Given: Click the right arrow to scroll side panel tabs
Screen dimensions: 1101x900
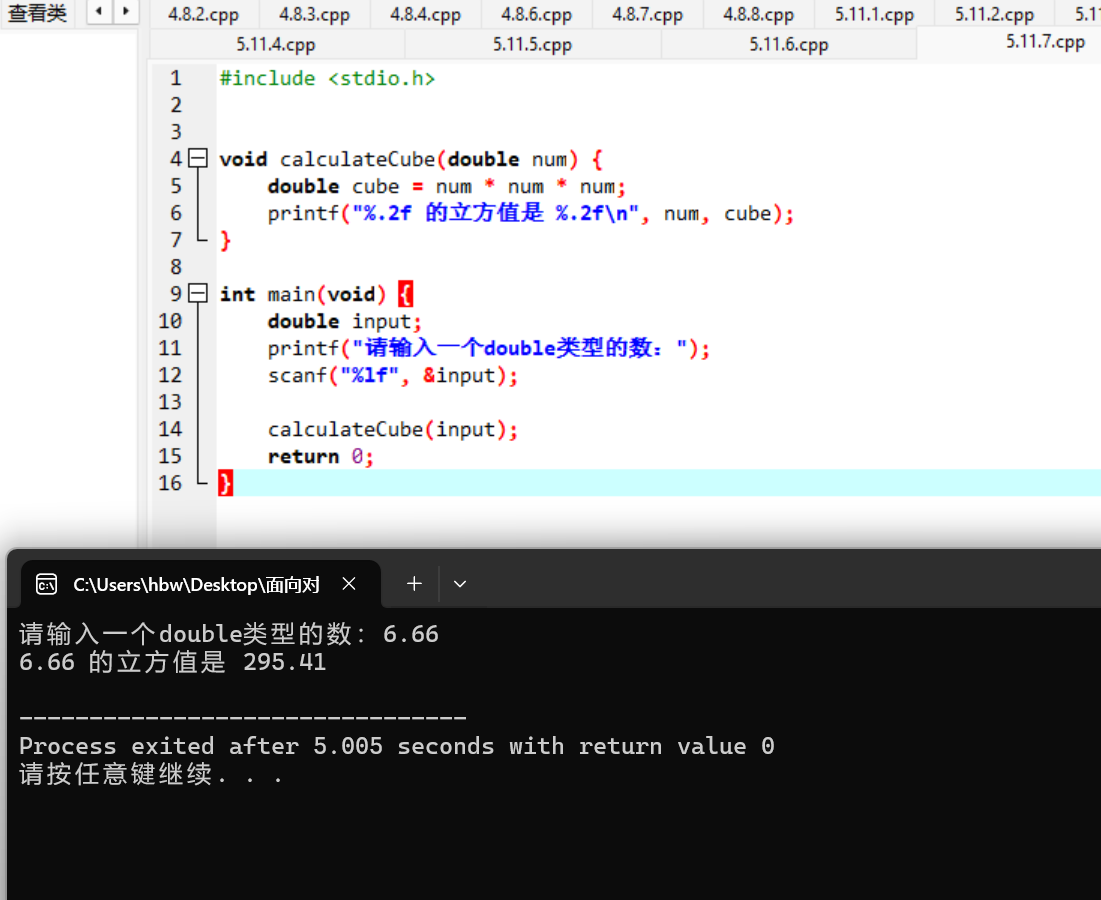Looking at the screenshot, I should click(126, 11).
